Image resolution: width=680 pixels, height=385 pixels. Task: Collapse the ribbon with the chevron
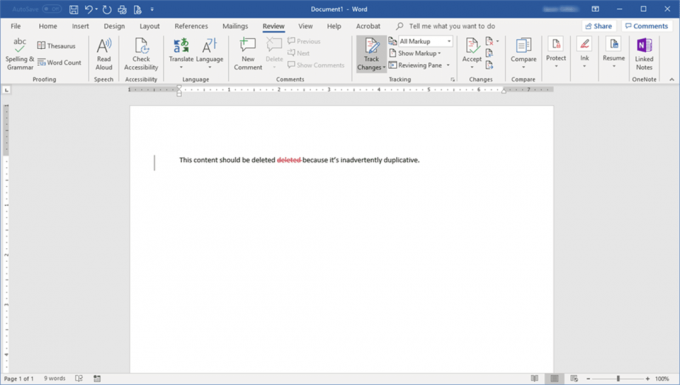672,79
